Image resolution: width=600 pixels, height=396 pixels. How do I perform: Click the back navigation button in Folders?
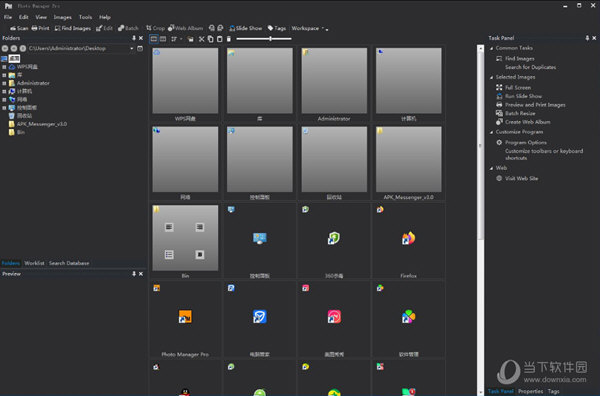click(5, 49)
